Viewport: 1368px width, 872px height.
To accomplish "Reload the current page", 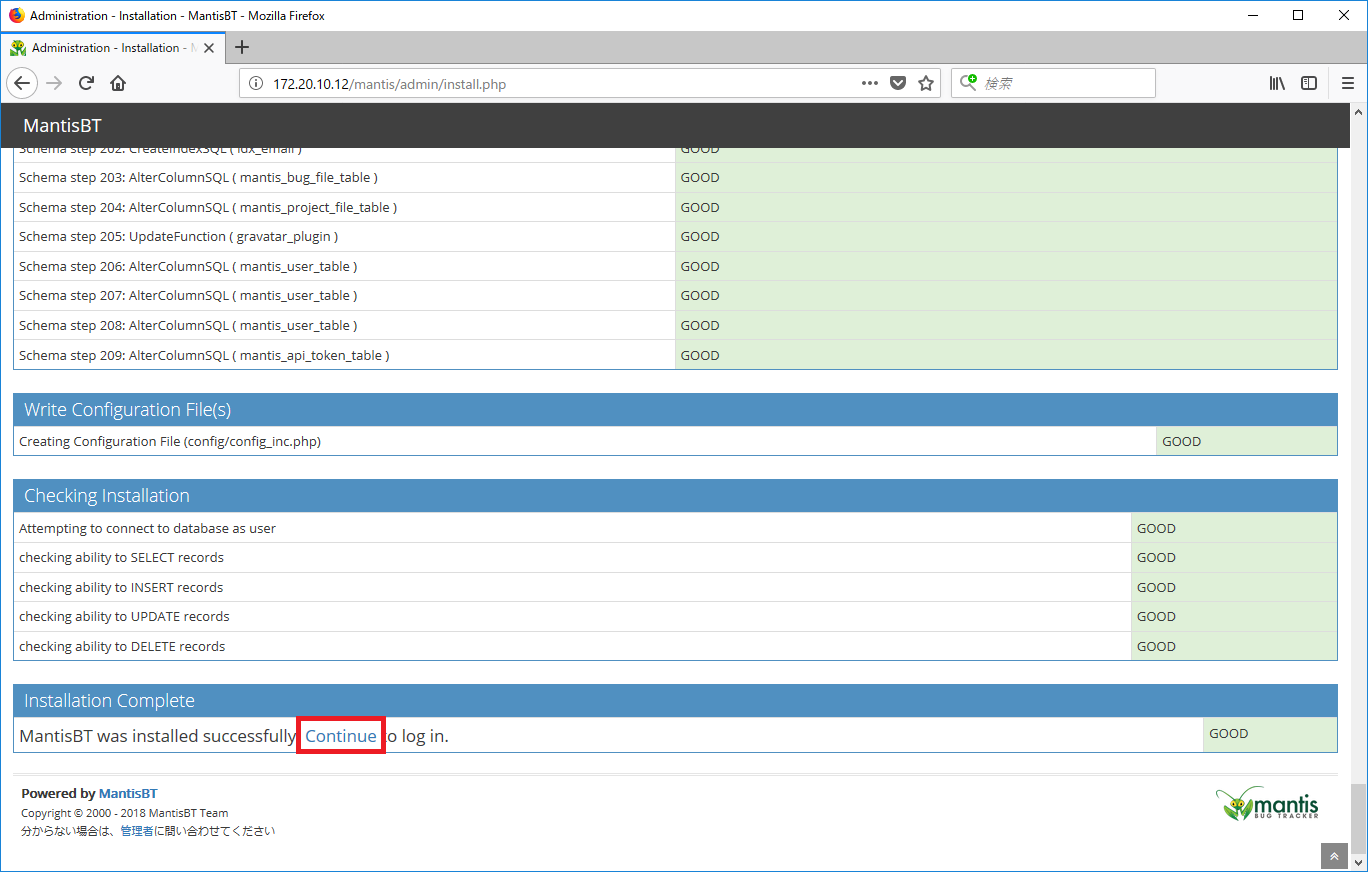I will pyautogui.click(x=87, y=83).
